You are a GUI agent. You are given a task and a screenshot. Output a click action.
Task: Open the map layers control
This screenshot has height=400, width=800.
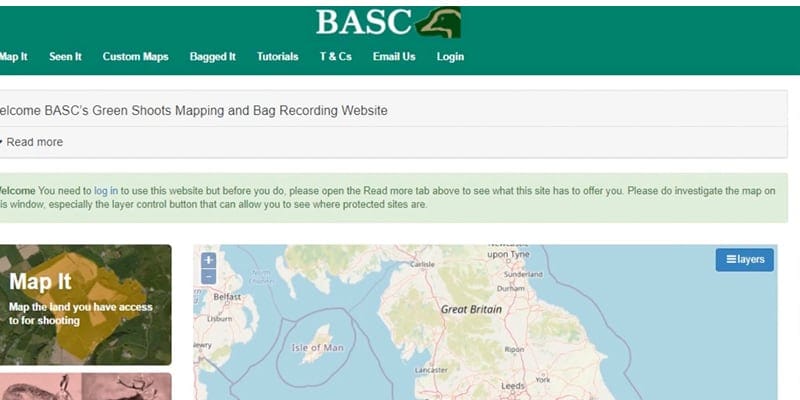744,260
